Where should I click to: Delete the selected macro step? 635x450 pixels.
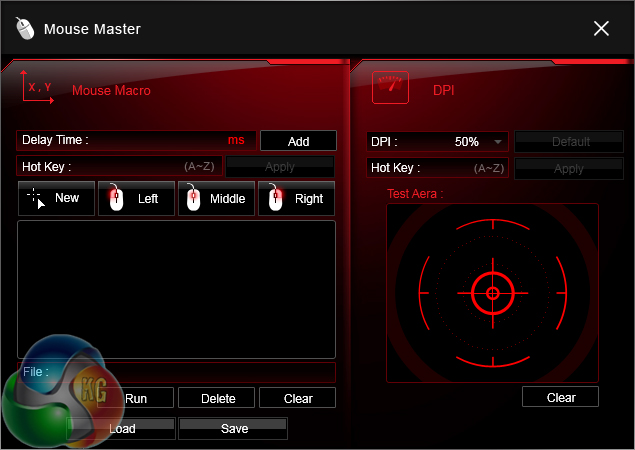pyautogui.click(x=217, y=398)
